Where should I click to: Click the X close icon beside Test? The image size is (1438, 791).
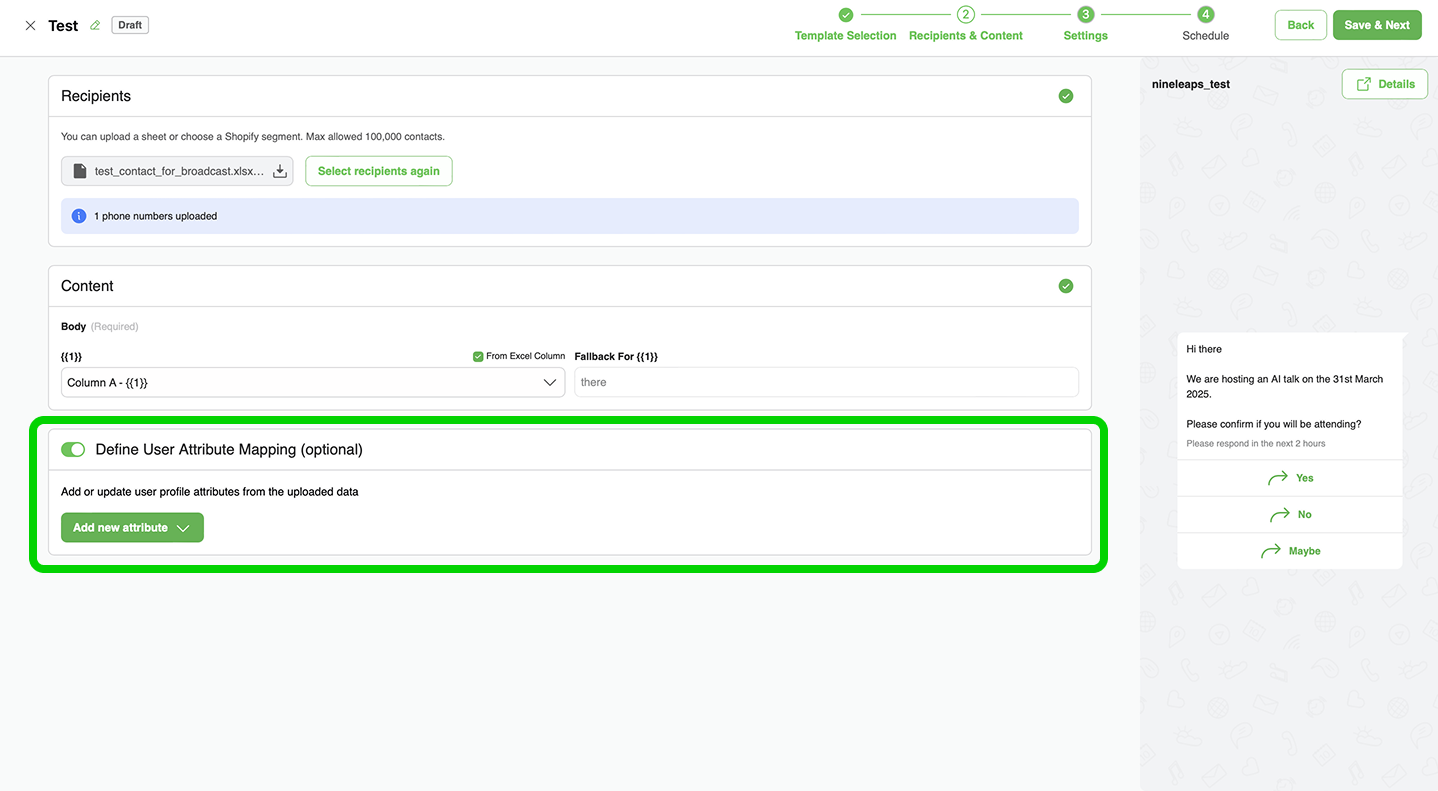pos(30,26)
